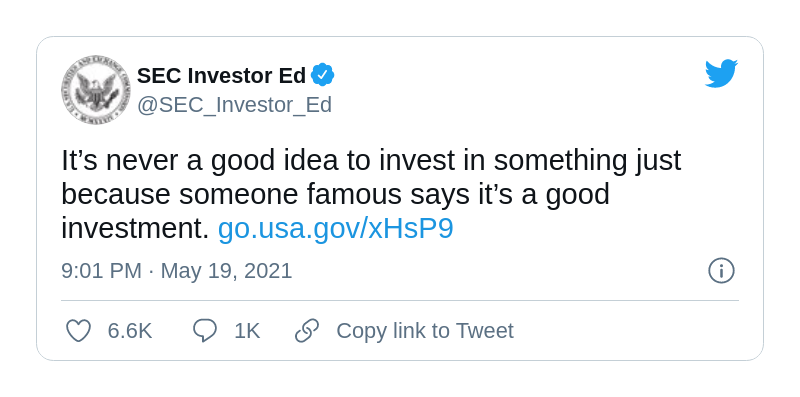This screenshot has height=397, width=800.
Task: Like the tweet with the heart icon
Action: [x=79, y=331]
